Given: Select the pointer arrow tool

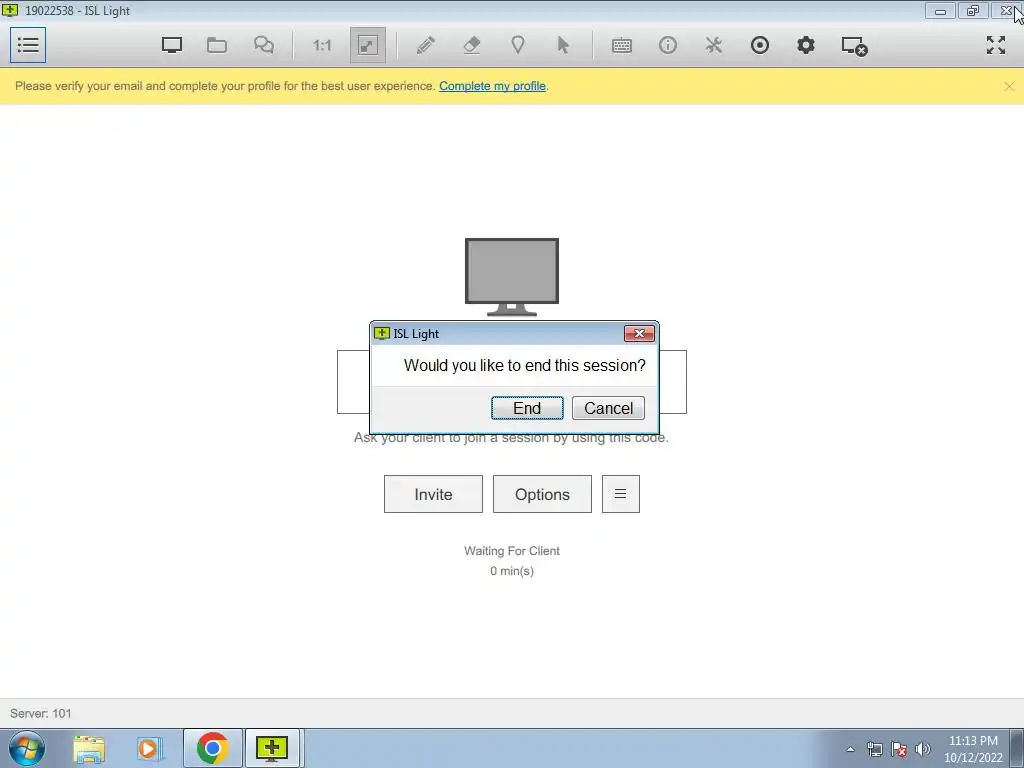Looking at the screenshot, I should 563,45.
